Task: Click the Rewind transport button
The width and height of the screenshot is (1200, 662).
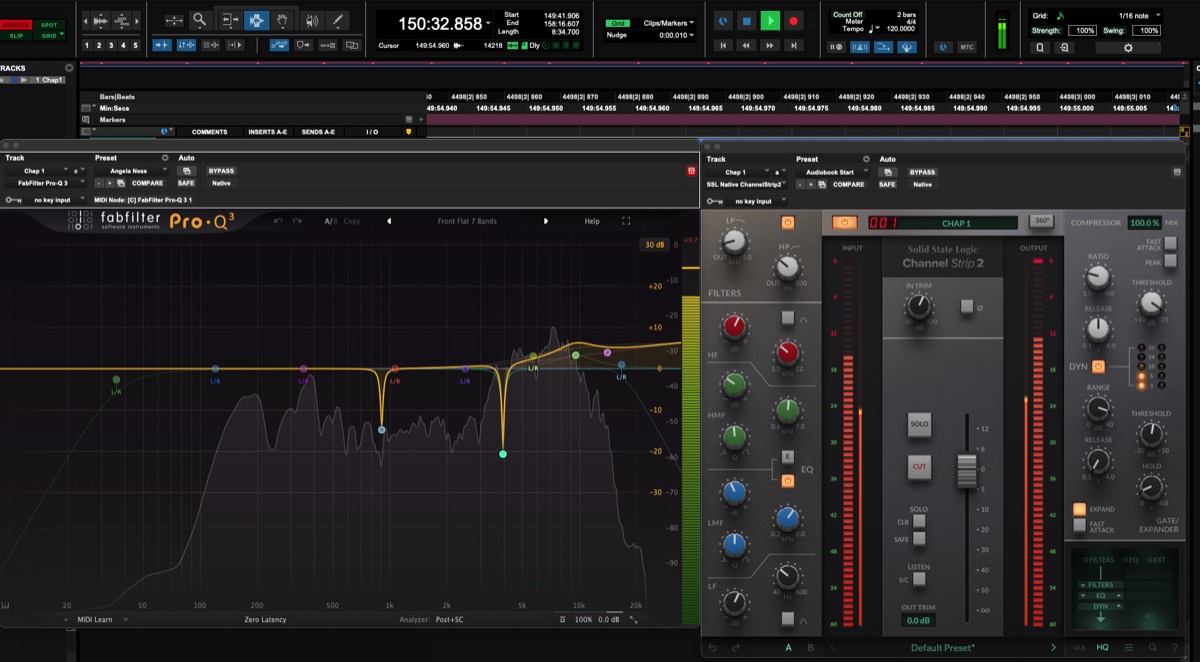Action: pos(746,46)
